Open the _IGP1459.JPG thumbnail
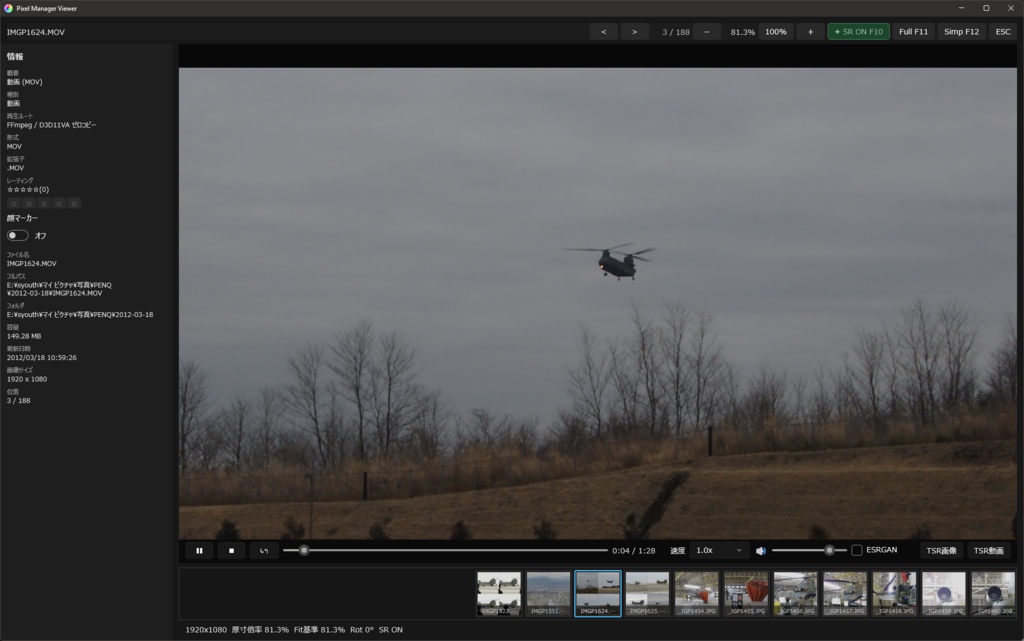Image resolution: width=1024 pixels, height=641 pixels. 944,593
